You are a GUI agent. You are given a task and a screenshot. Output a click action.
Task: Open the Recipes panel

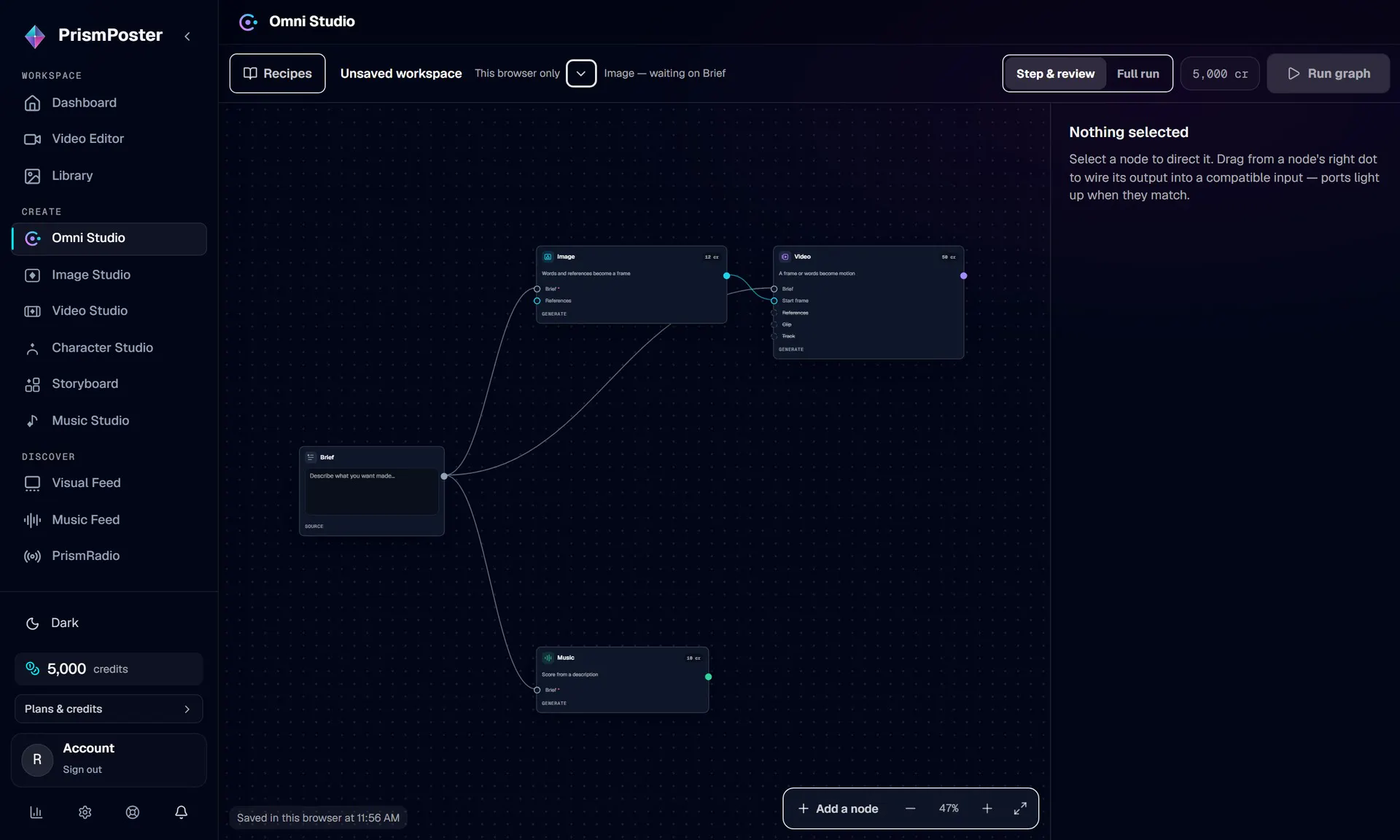(x=277, y=74)
